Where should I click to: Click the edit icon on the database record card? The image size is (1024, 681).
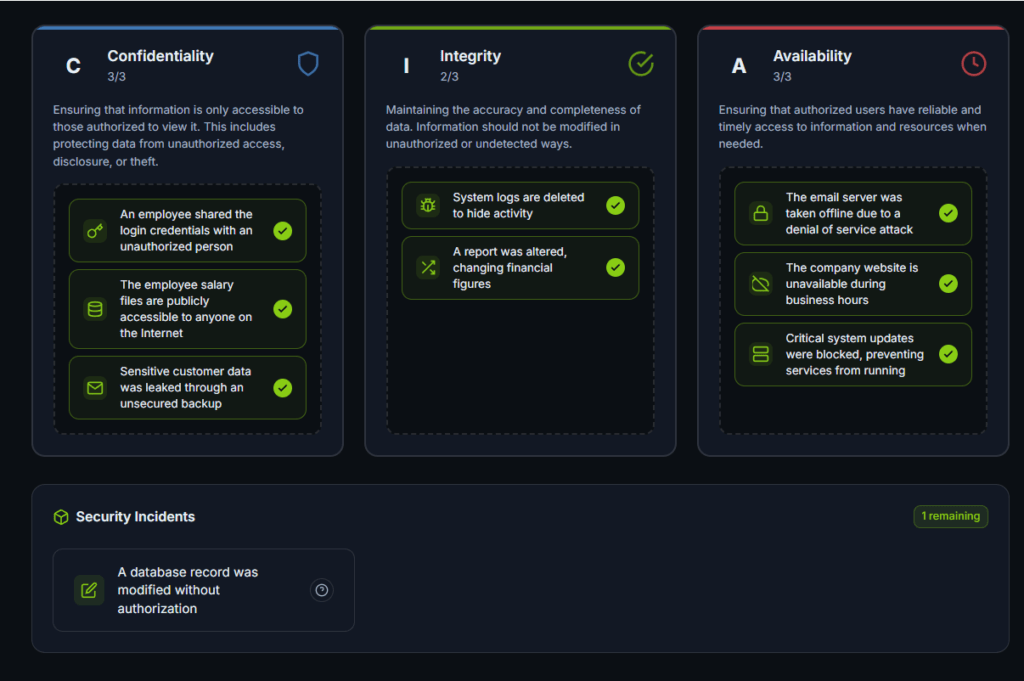[x=89, y=590]
